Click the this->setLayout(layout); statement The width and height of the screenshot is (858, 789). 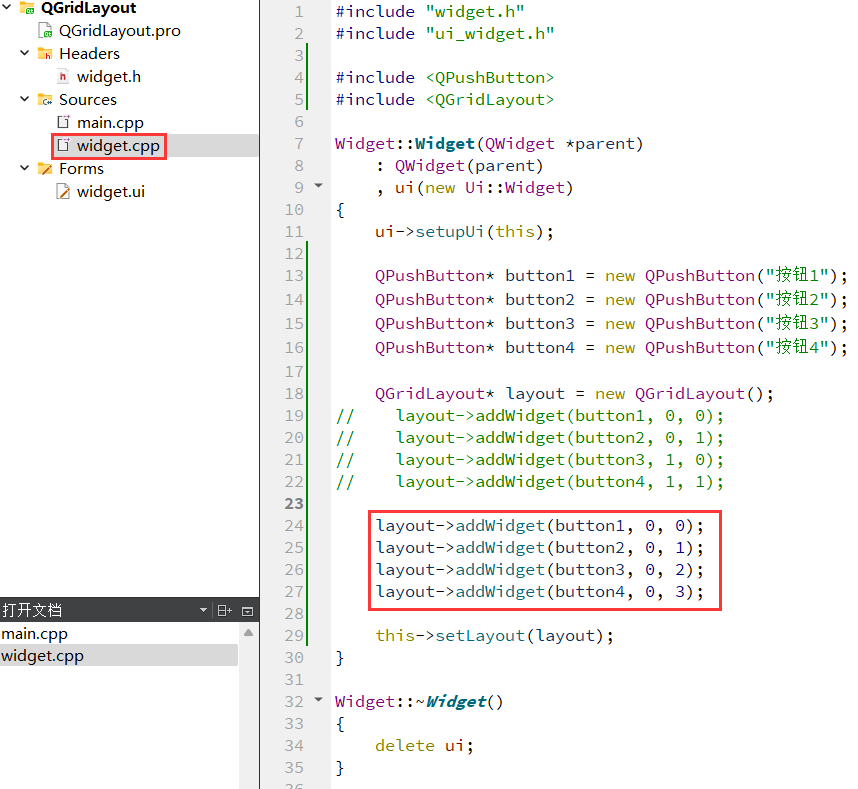(x=495, y=635)
